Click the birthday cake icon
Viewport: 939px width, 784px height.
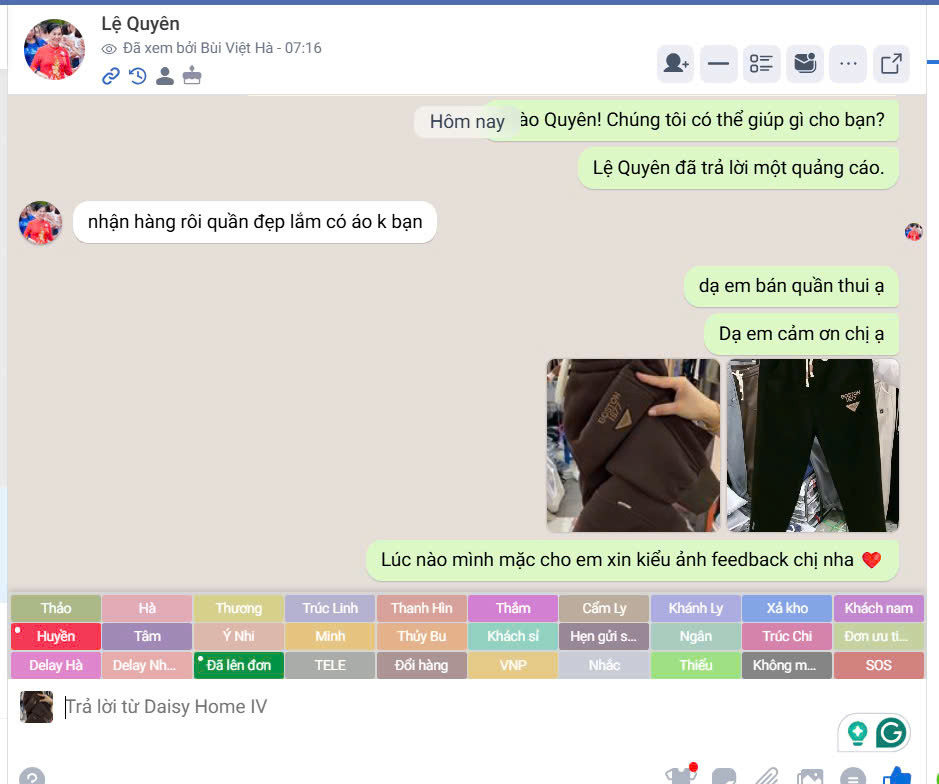coord(192,76)
